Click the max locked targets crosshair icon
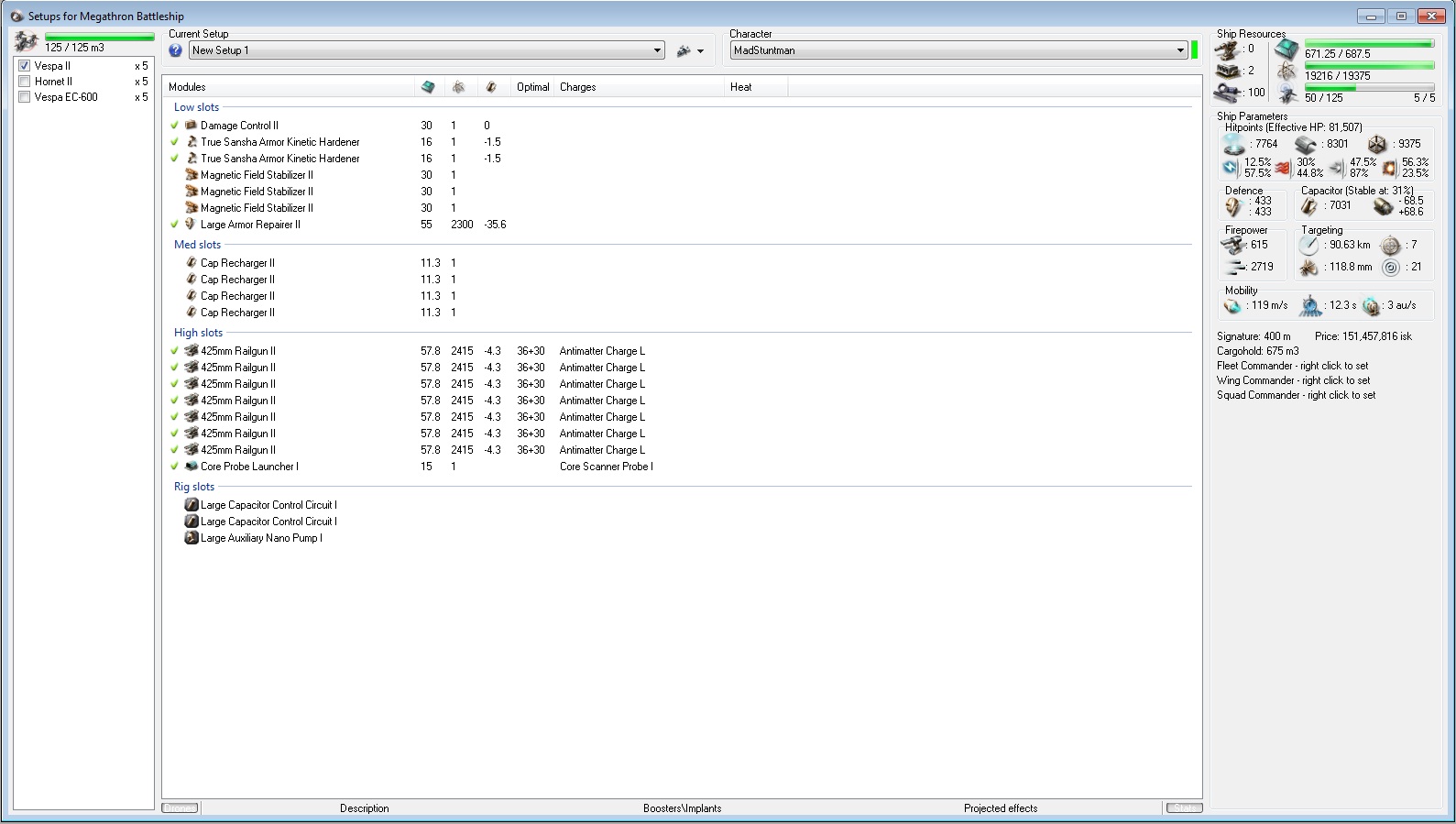1456x824 pixels. (1391, 246)
